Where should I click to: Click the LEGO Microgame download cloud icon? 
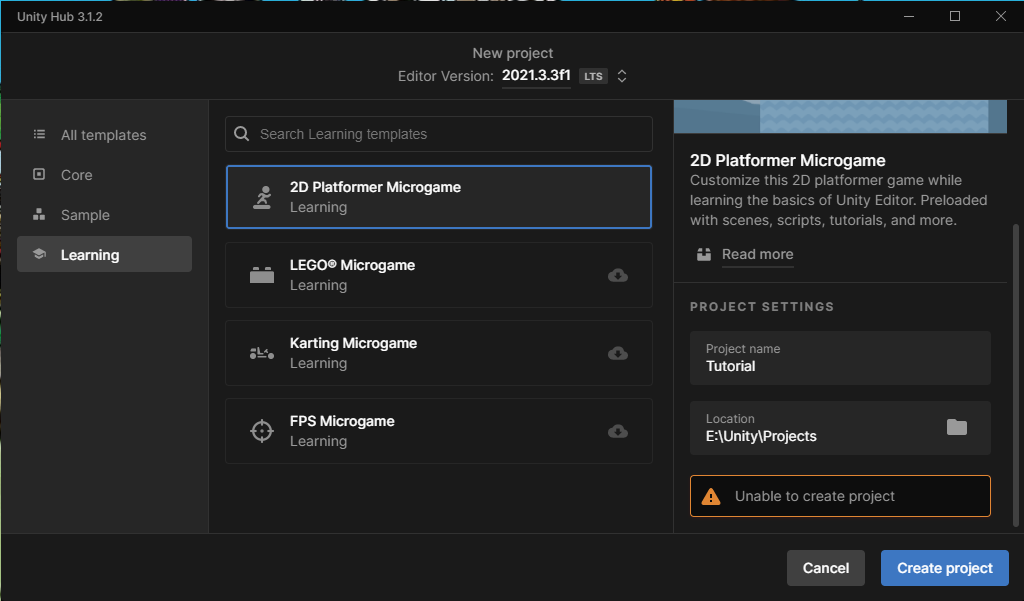pos(618,275)
